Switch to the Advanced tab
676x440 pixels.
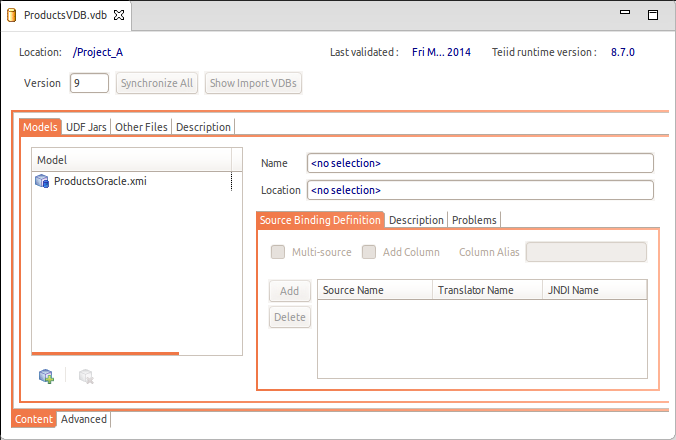(x=84, y=419)
